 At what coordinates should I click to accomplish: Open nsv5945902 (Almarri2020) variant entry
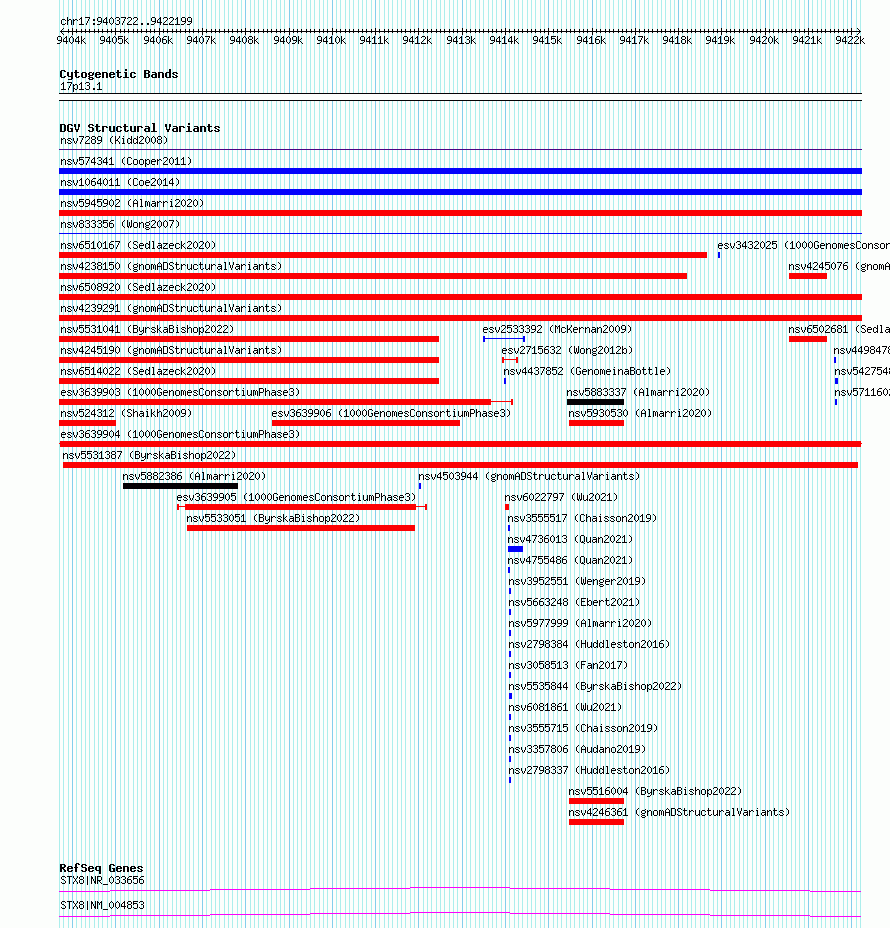click(x=132, y=203)
